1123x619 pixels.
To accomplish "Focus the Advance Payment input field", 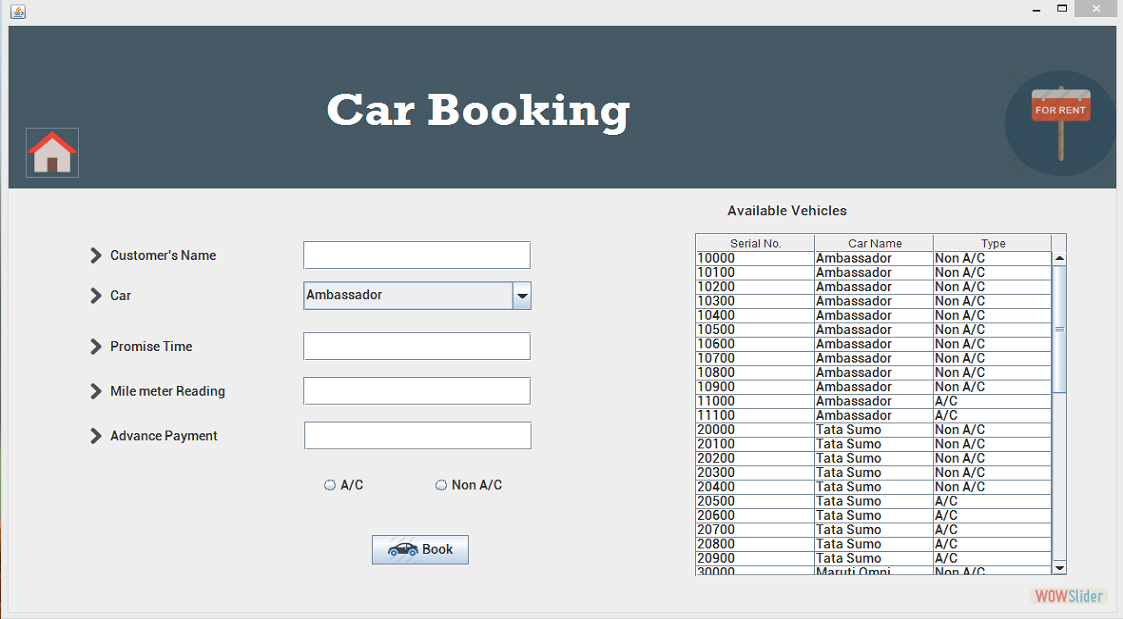I will (x=418, y=436).
